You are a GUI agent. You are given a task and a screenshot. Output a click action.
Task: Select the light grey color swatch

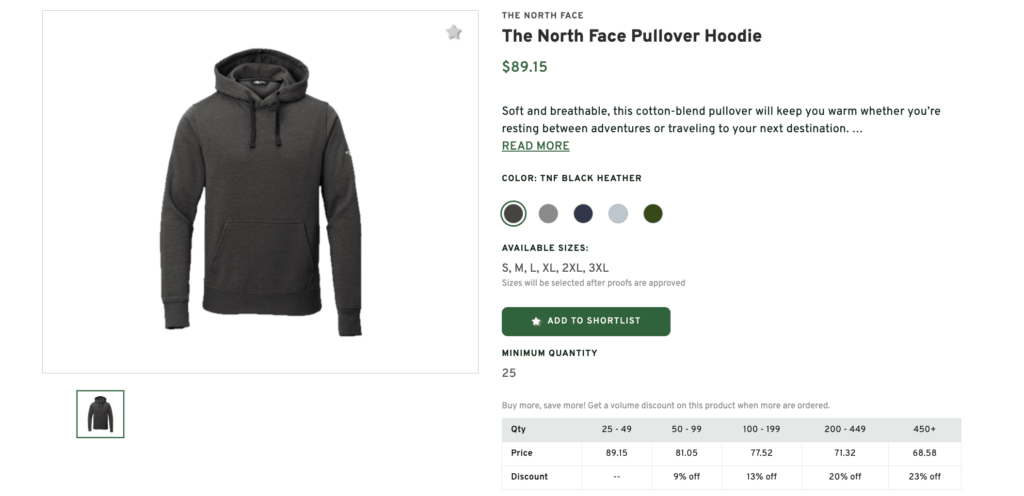point(618,213)
